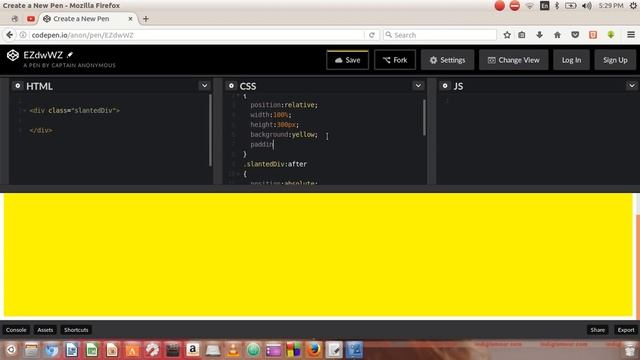This screenshot has height=360, width=640.
Task: Expand the HTML panel dropdown chevron
Action: tap(204, 86)
